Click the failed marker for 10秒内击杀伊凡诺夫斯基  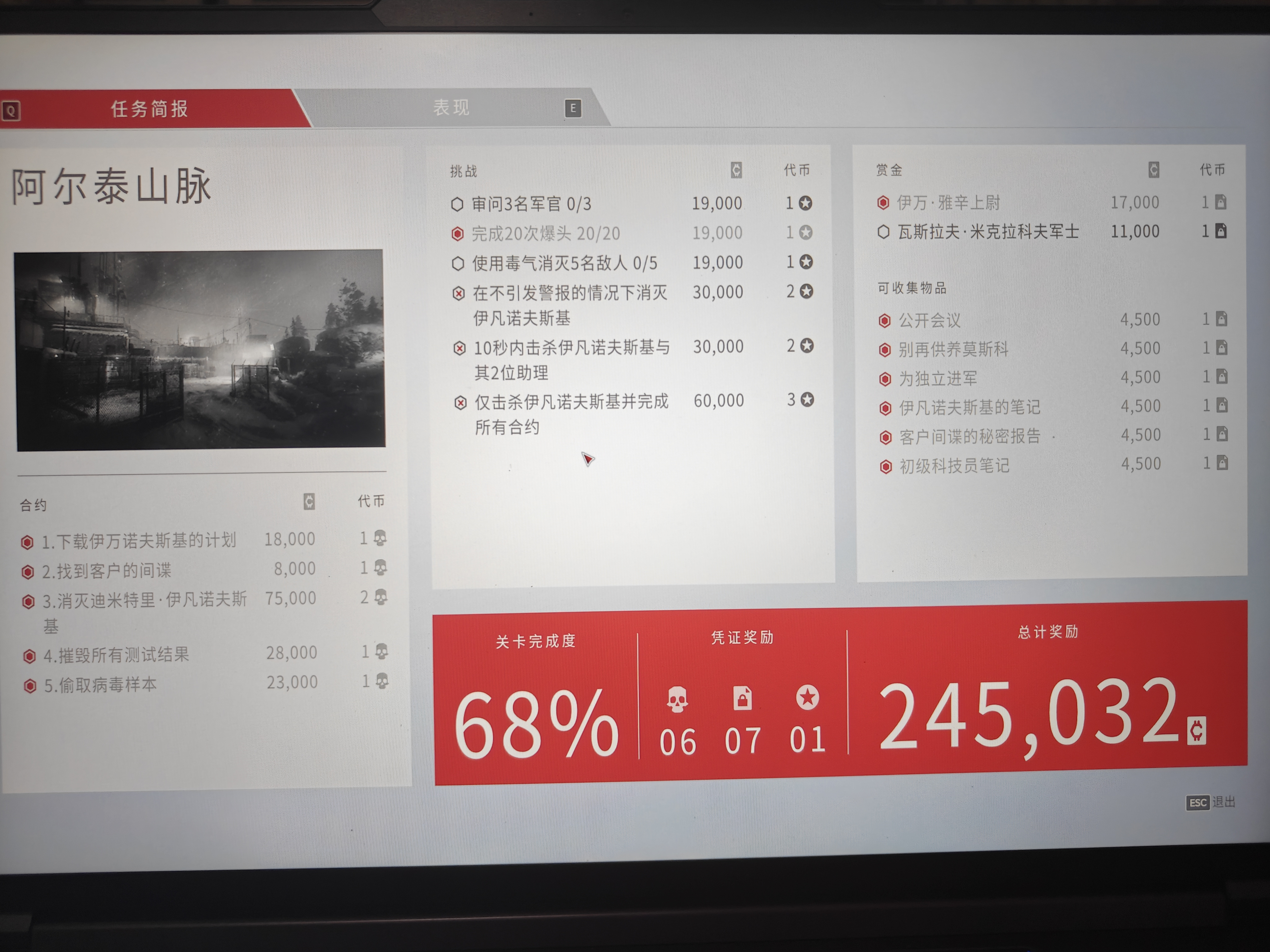pyautogui.click(x=459, y=348)
